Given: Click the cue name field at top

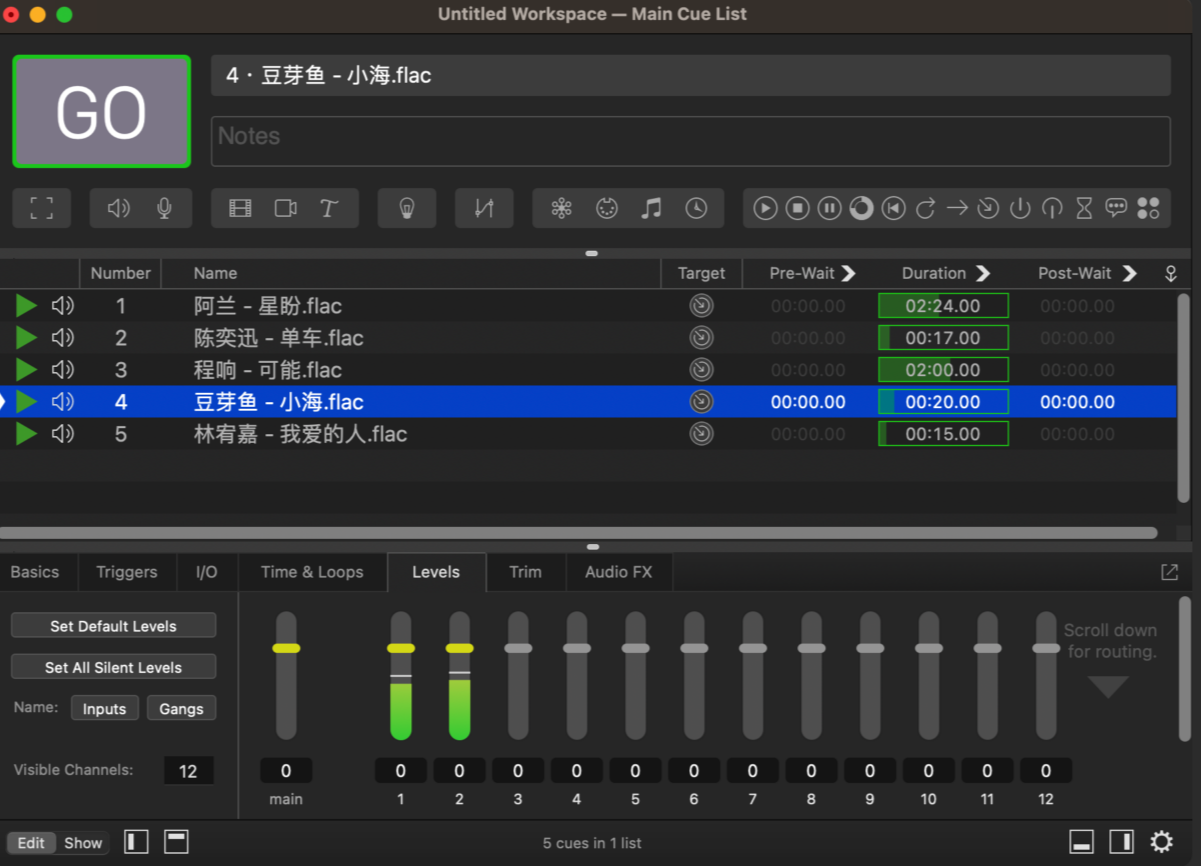Looking at the screenshot, I should click(x=690, y=75).
